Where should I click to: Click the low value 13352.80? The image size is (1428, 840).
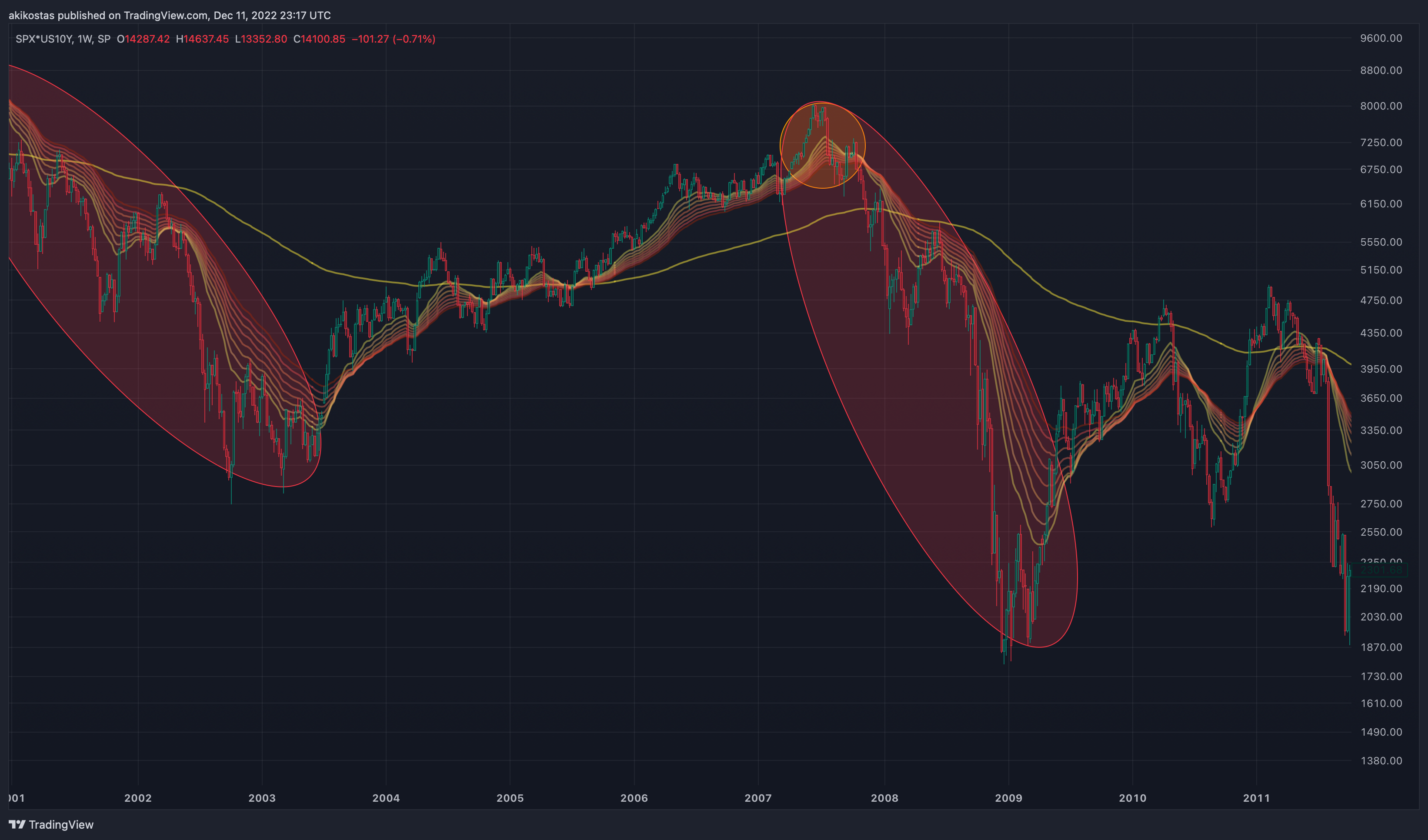(264, 39)
